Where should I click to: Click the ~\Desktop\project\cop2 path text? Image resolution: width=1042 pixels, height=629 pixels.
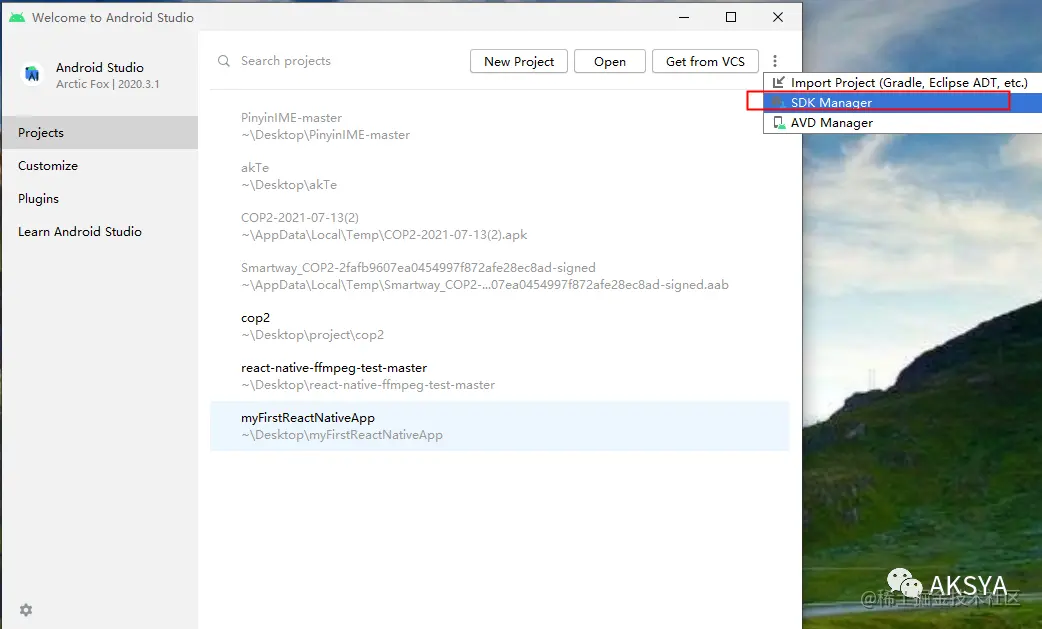(312, 335)
